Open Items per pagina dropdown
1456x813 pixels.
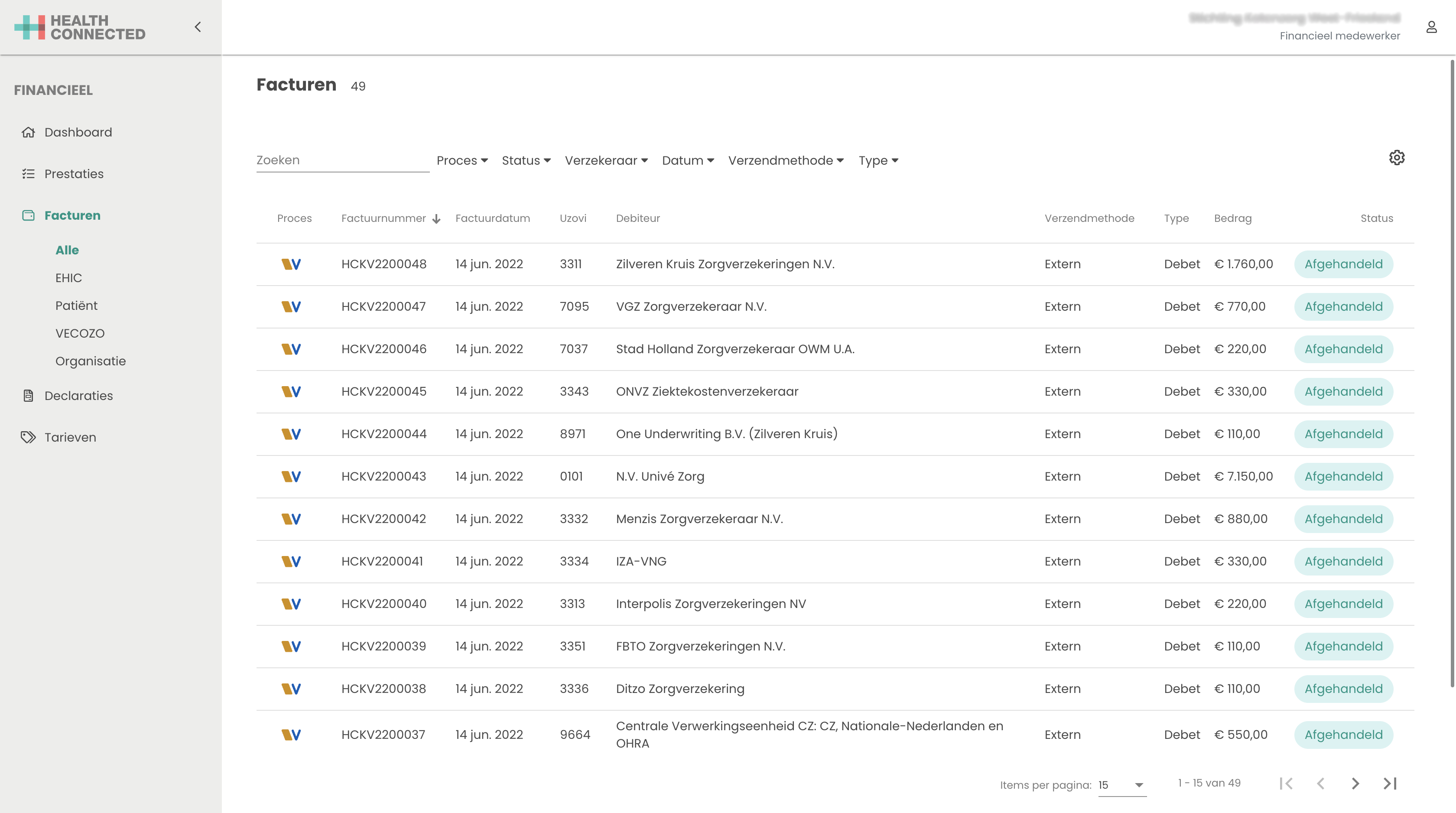pos(1122,785)
